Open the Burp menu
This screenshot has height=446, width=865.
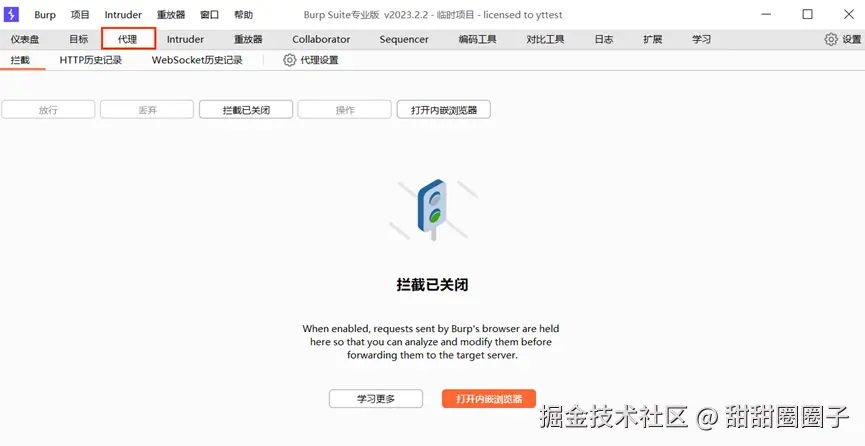(x=45, y=15)
